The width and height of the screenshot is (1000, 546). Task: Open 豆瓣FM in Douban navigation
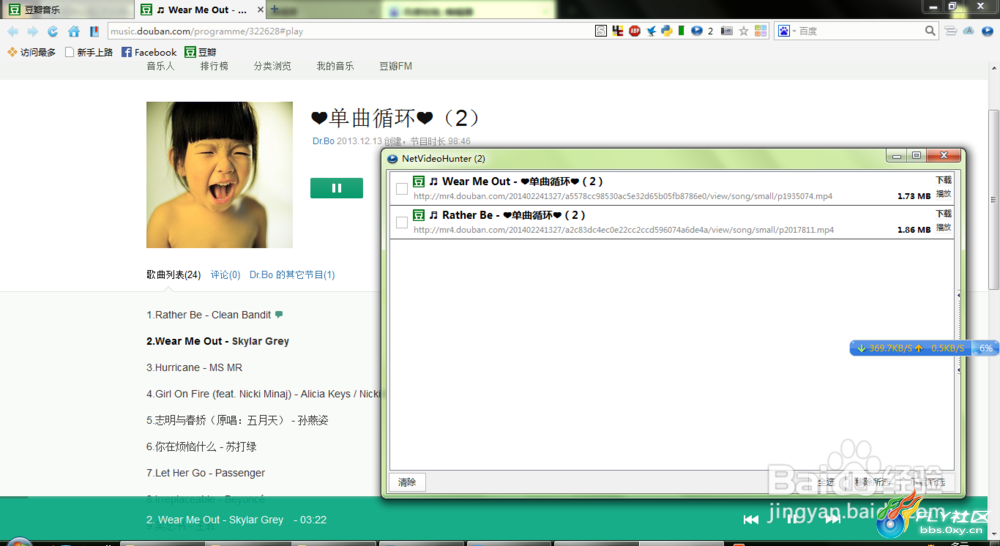click(395, 66)
